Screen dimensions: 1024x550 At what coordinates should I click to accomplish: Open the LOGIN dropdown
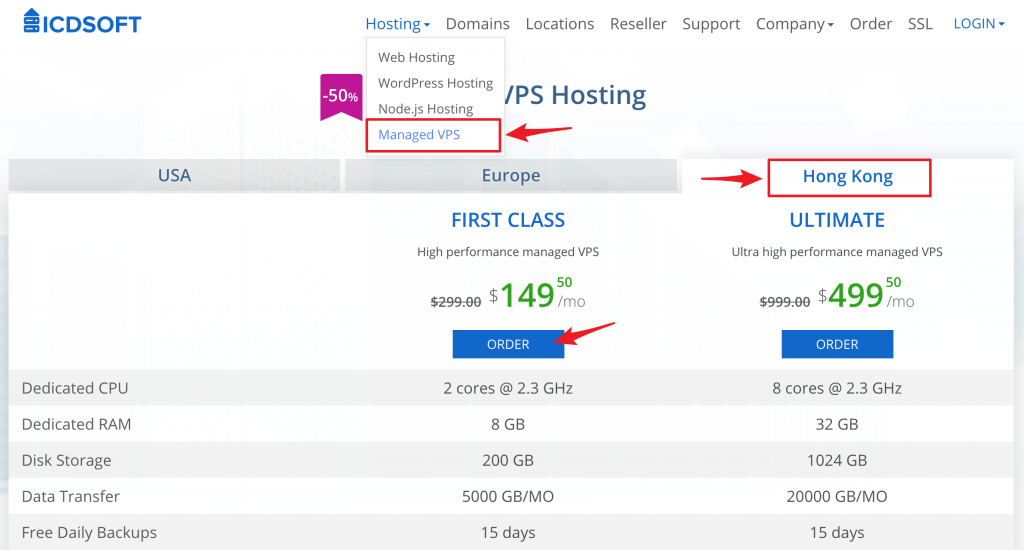click(978, 24)
